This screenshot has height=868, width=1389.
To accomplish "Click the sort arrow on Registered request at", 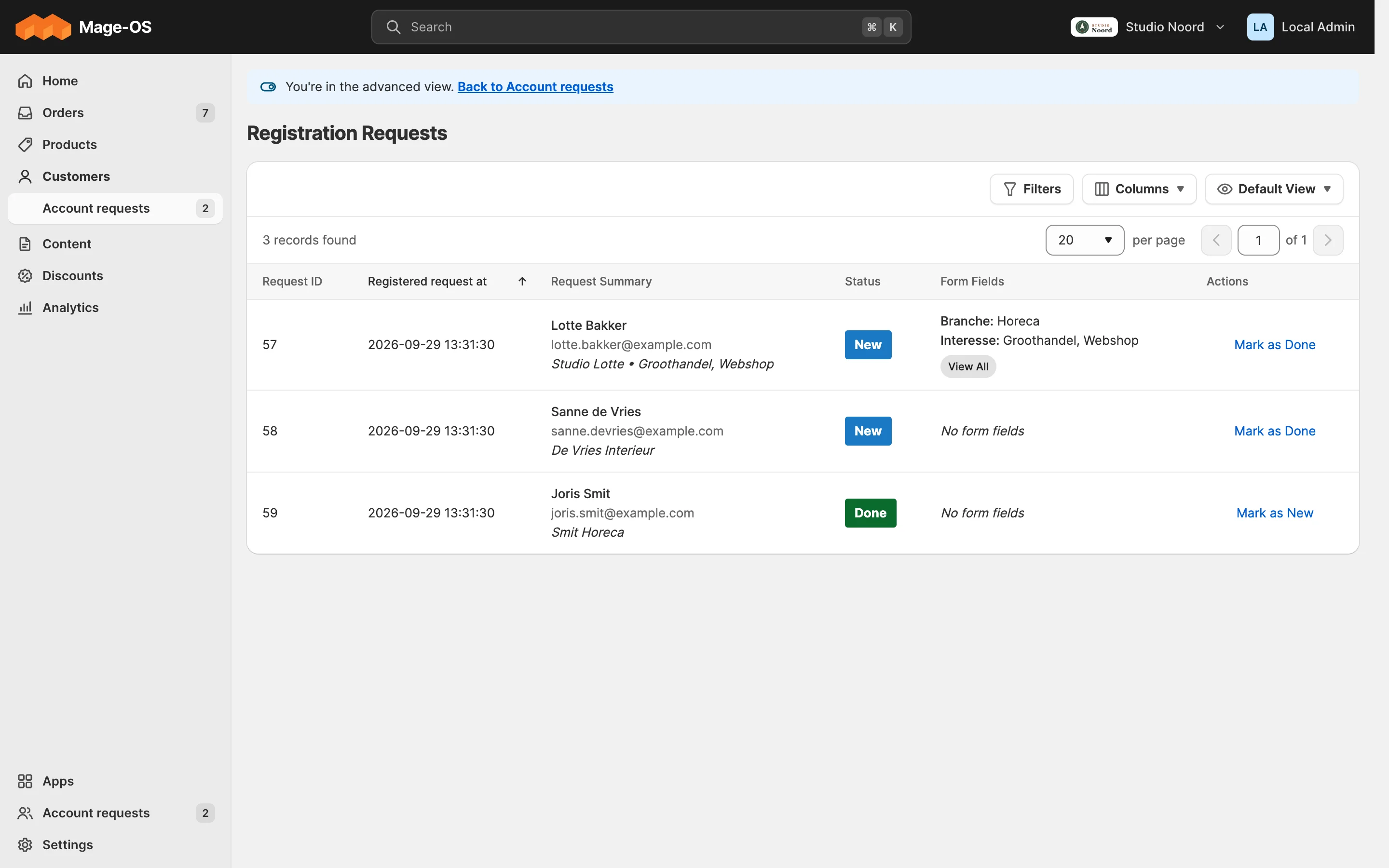I will 522,281.
